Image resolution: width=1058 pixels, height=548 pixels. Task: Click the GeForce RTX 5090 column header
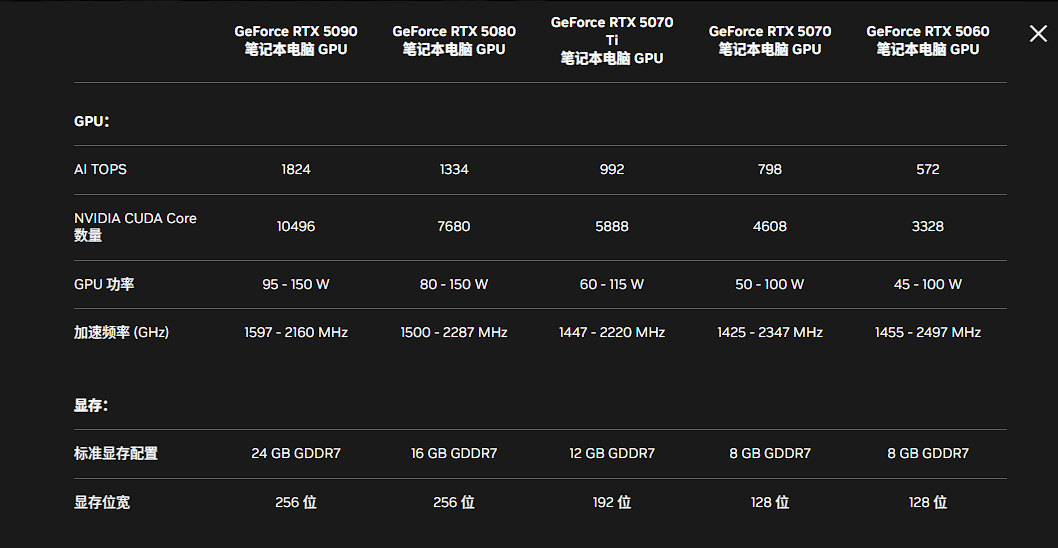pyautogui.click(x=296, y=40)
